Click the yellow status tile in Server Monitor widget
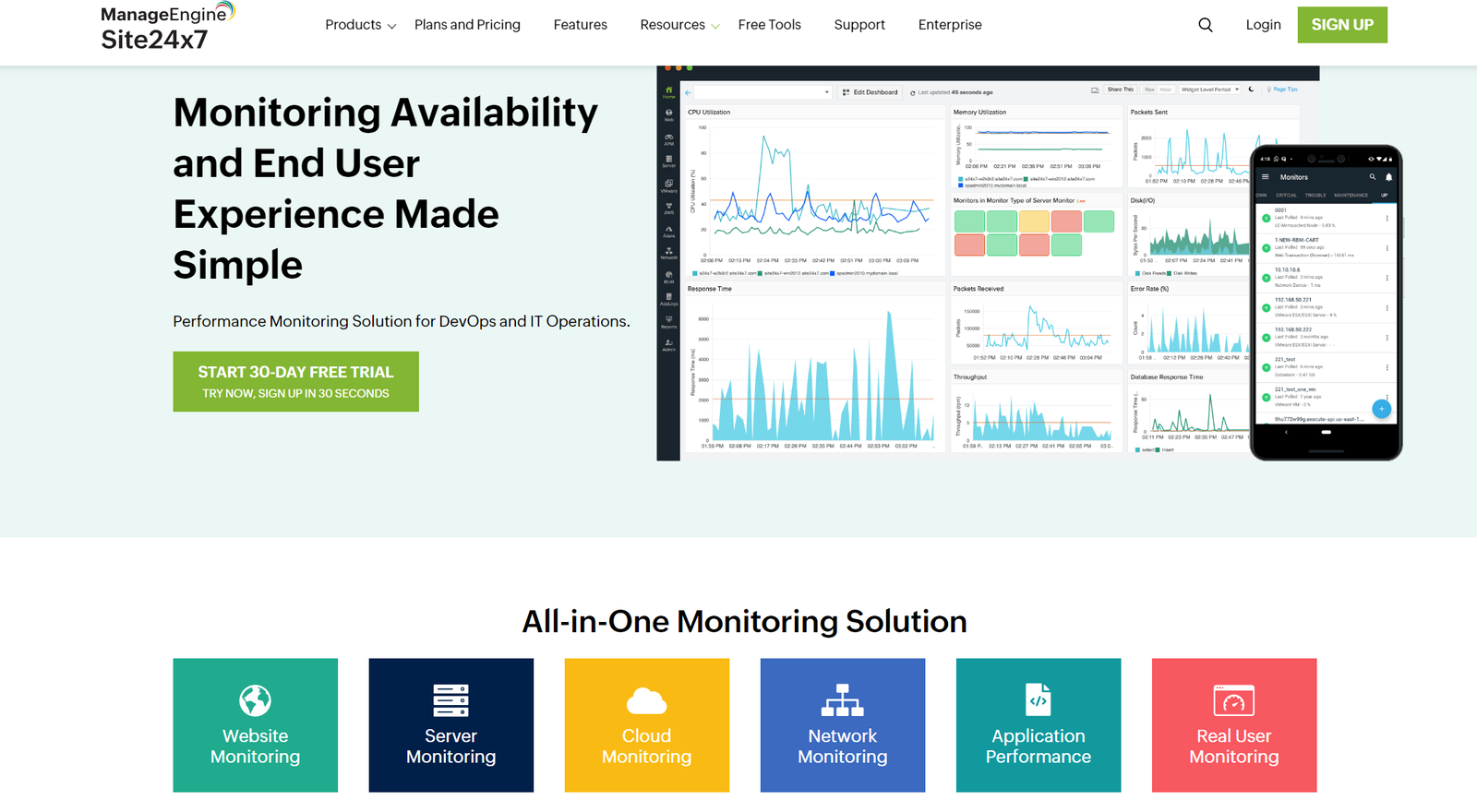Screen dimensions: 1477x812 1034,221
